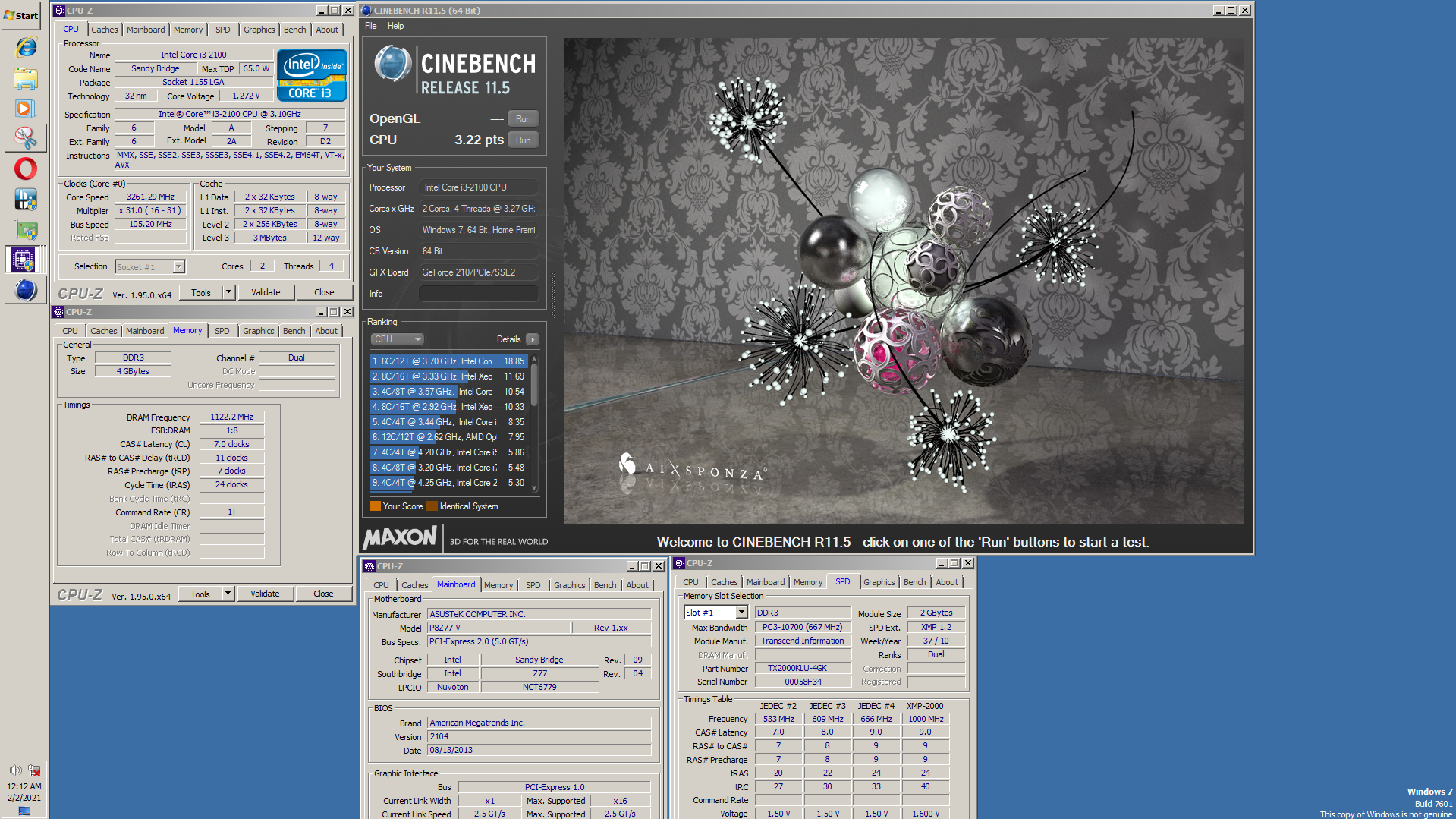Open Graphics tab in SPD CPU-Z window

tap(879, 582)
